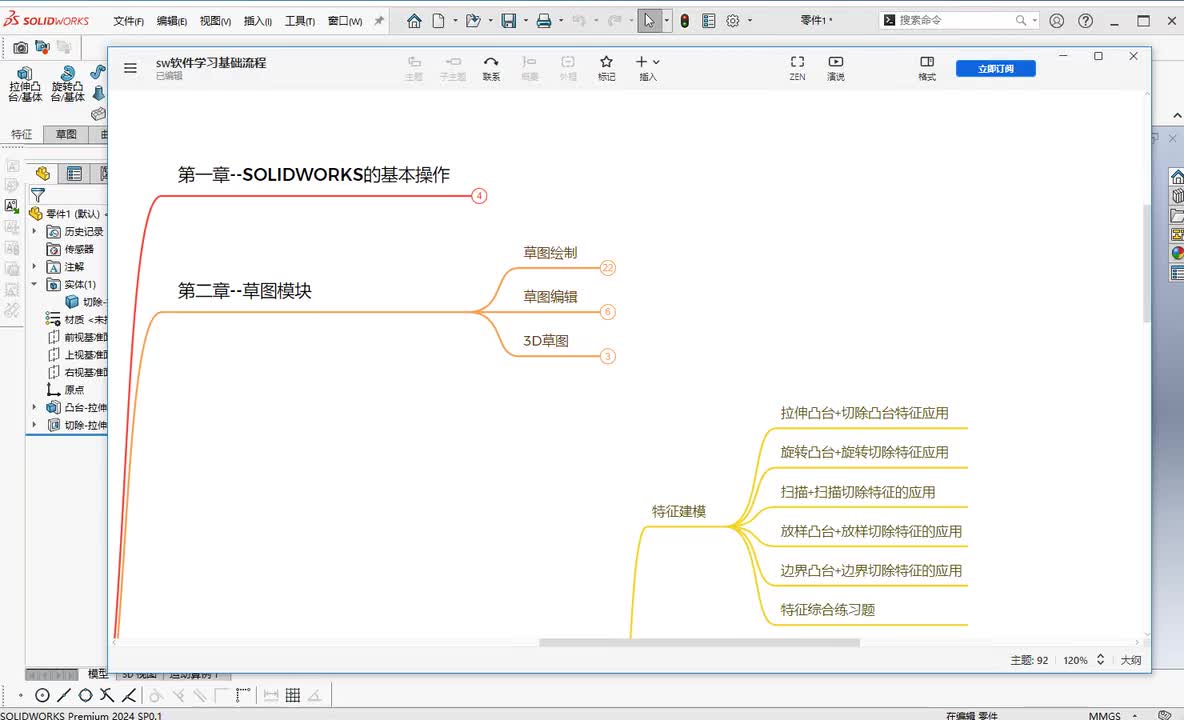This screenshot has height=720, width=1184.
Task: Enter ZEN mode in mind map
Action: pyautogui.click(x=797, y=68)
